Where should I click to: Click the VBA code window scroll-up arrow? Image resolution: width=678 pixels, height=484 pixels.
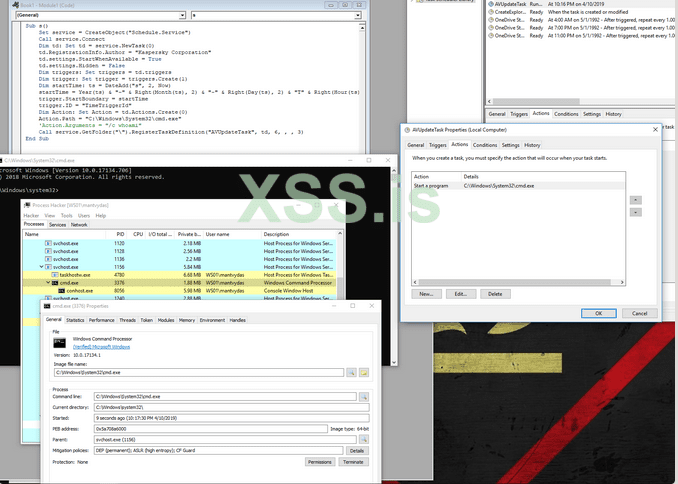tap(361, 27)
